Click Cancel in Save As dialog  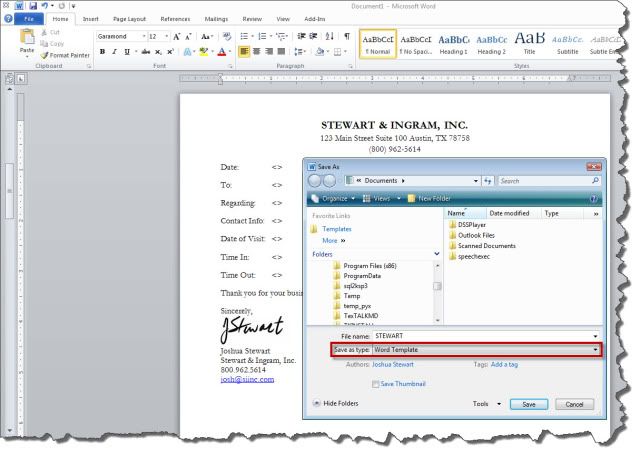tap(574, 404)
